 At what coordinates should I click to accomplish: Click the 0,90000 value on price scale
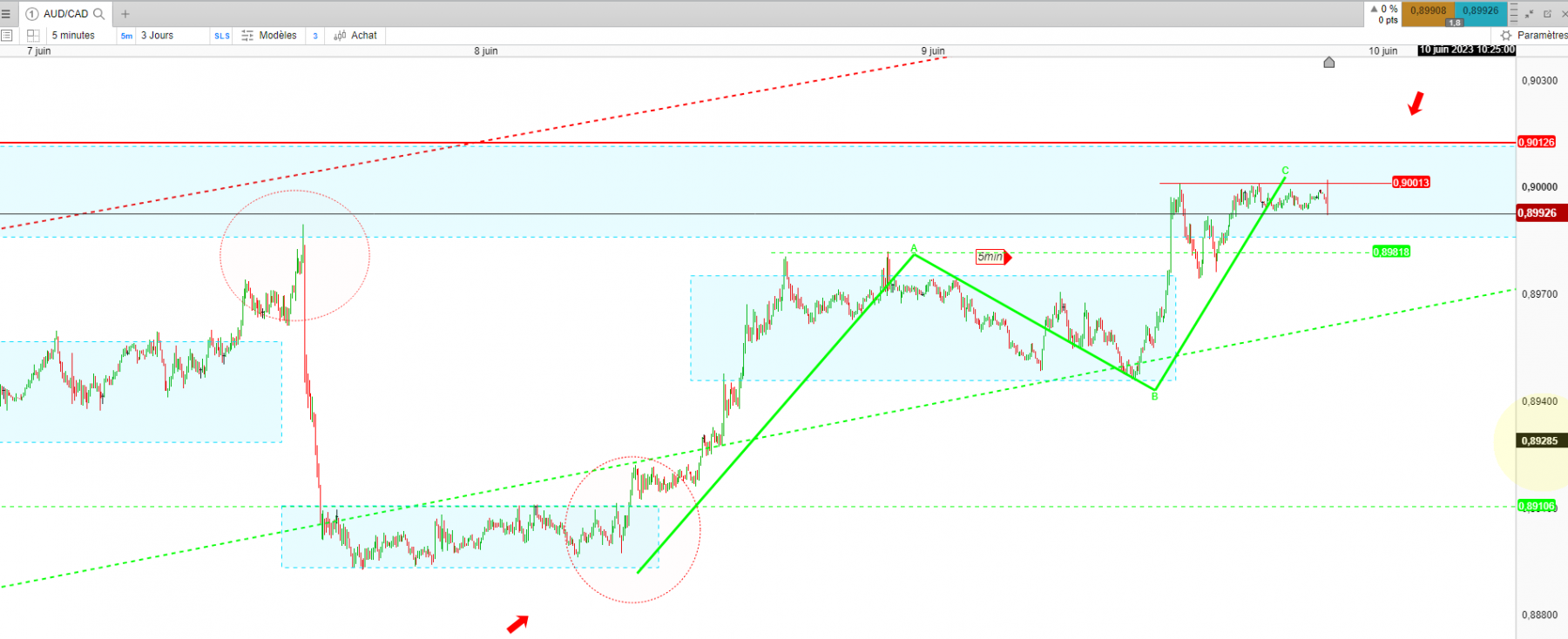pyautogui.click(x=1539, y=187)
